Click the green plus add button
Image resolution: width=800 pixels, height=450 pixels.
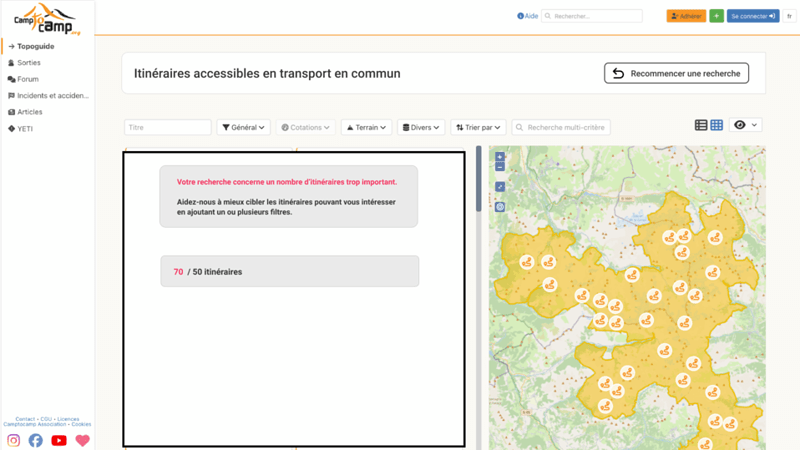[716, 16]
